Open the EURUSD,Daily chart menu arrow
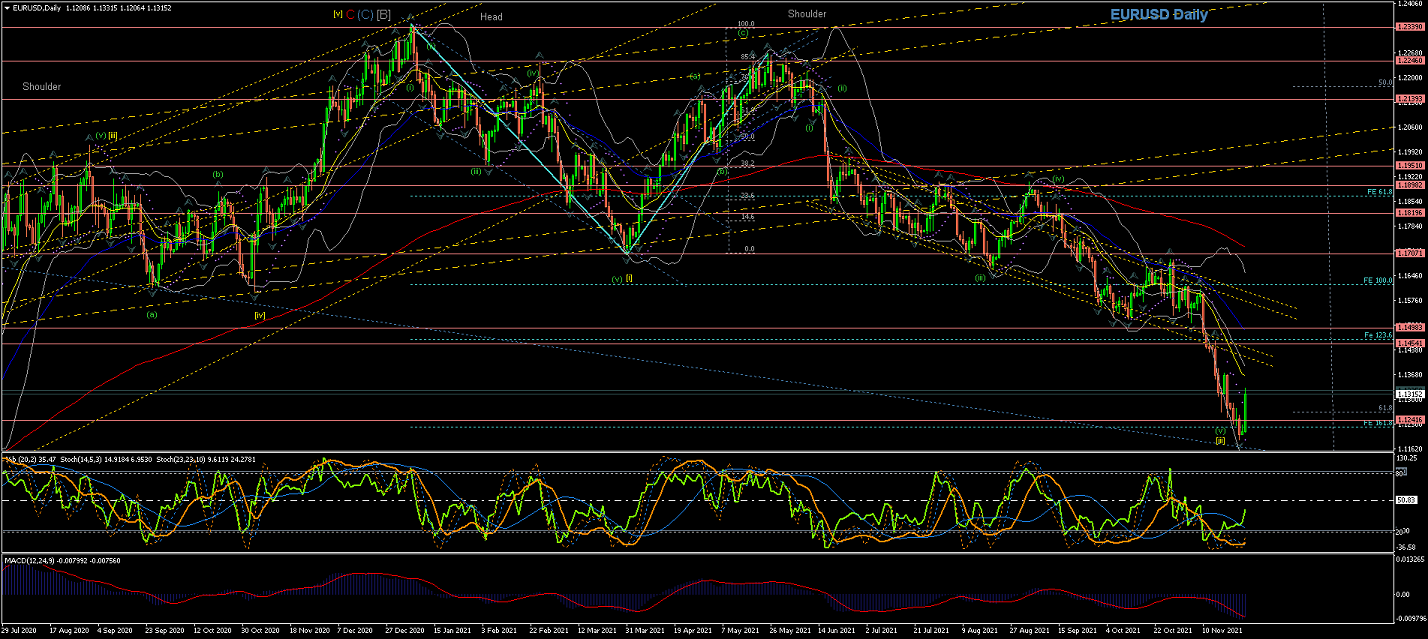Image resolution: width=1428 pixels, height=639 pixels. [6, 8]
